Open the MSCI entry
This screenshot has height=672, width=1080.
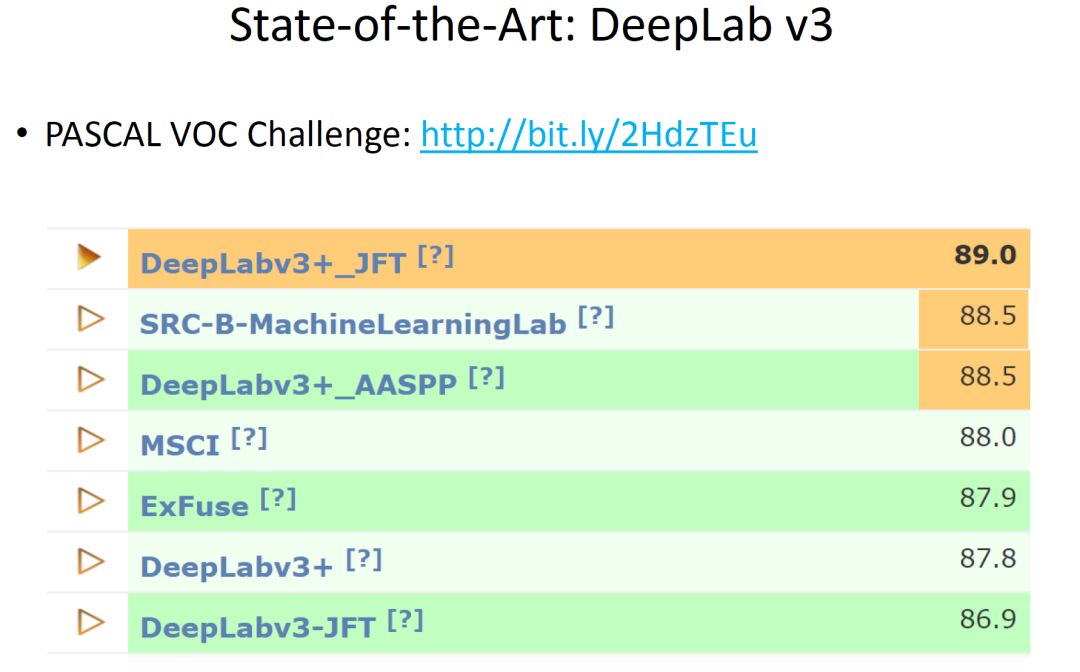pos(180,446)
